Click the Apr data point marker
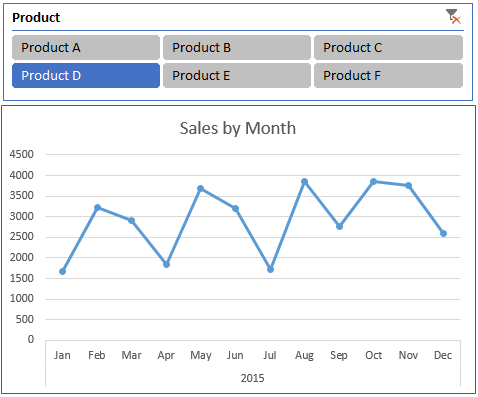Viewport: 478px width, 397px height. [x=166, y=264]
